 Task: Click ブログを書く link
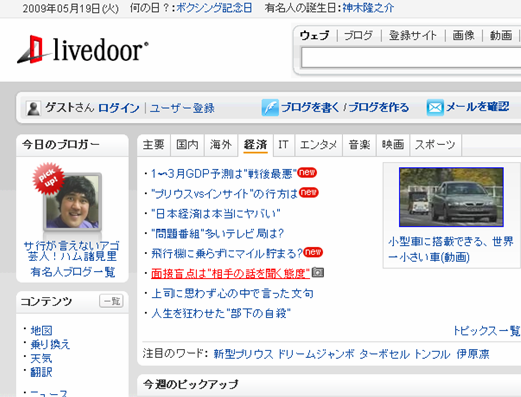pyautogui.click(x=310, y=107)
